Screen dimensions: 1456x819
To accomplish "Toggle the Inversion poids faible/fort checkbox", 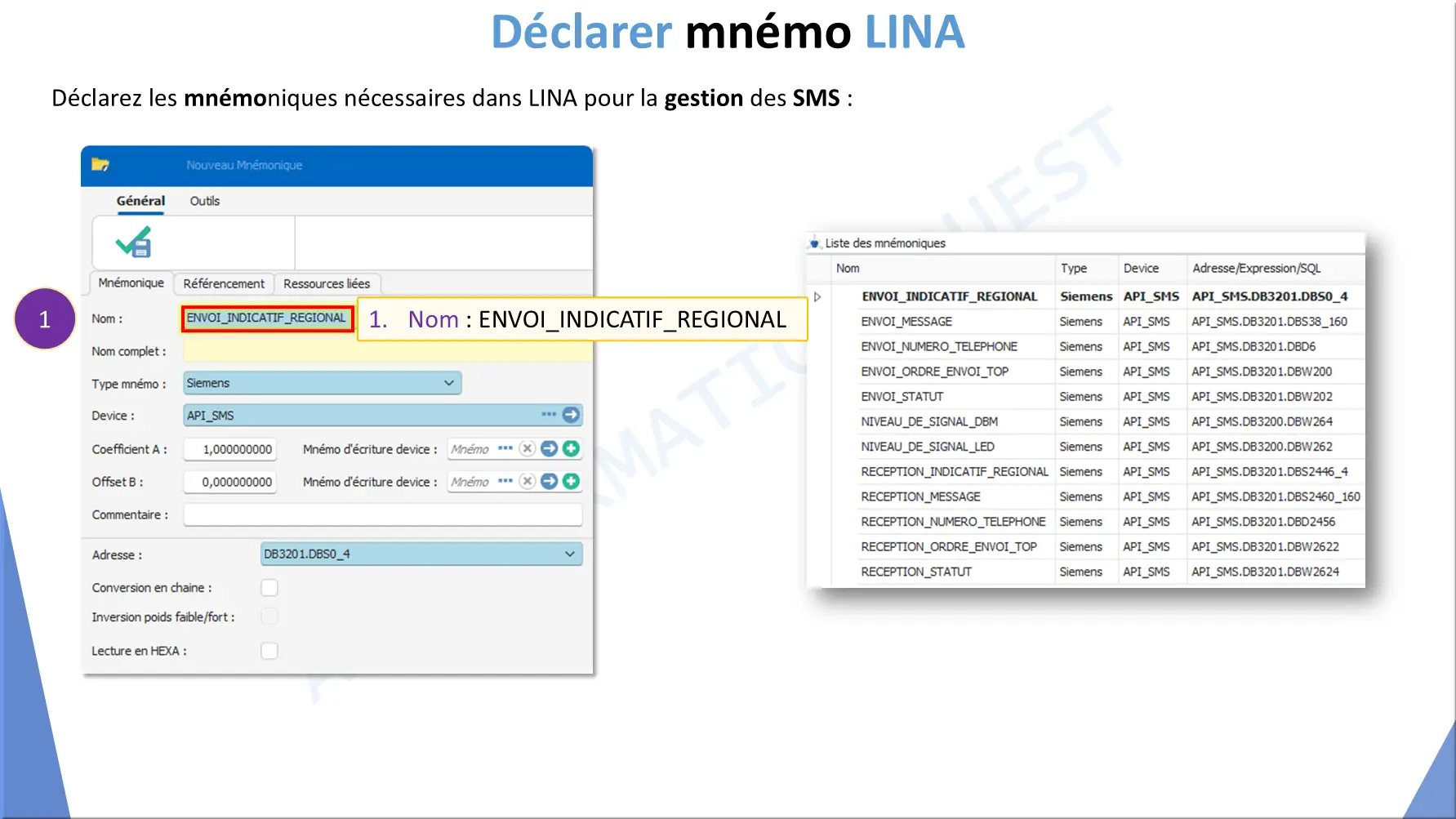I will (269, 617).
